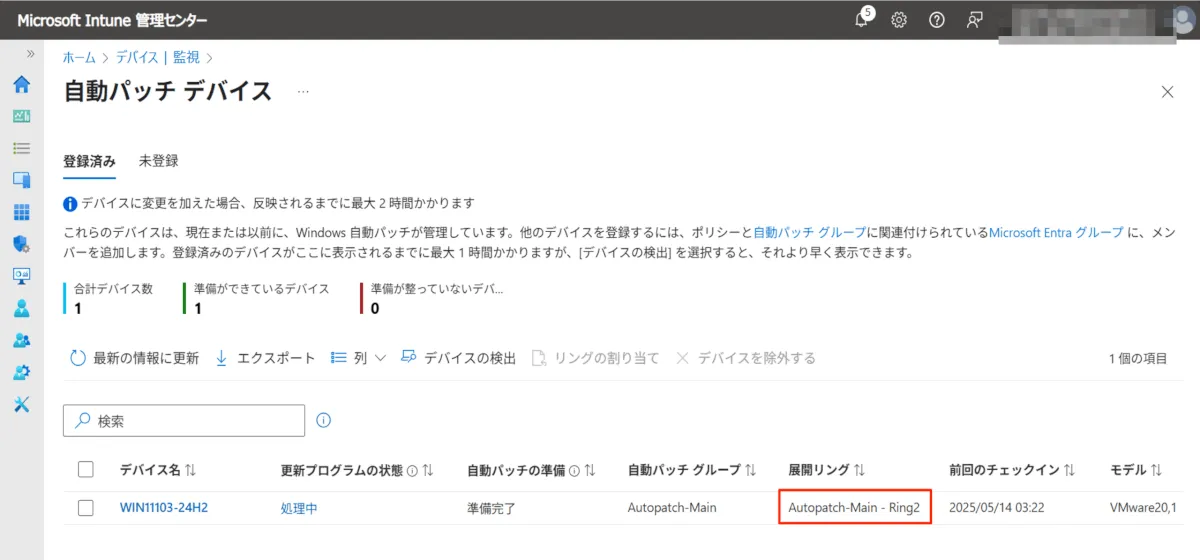
Task: Switch to the 未登録 tab
Action: [x=159, y=161]
